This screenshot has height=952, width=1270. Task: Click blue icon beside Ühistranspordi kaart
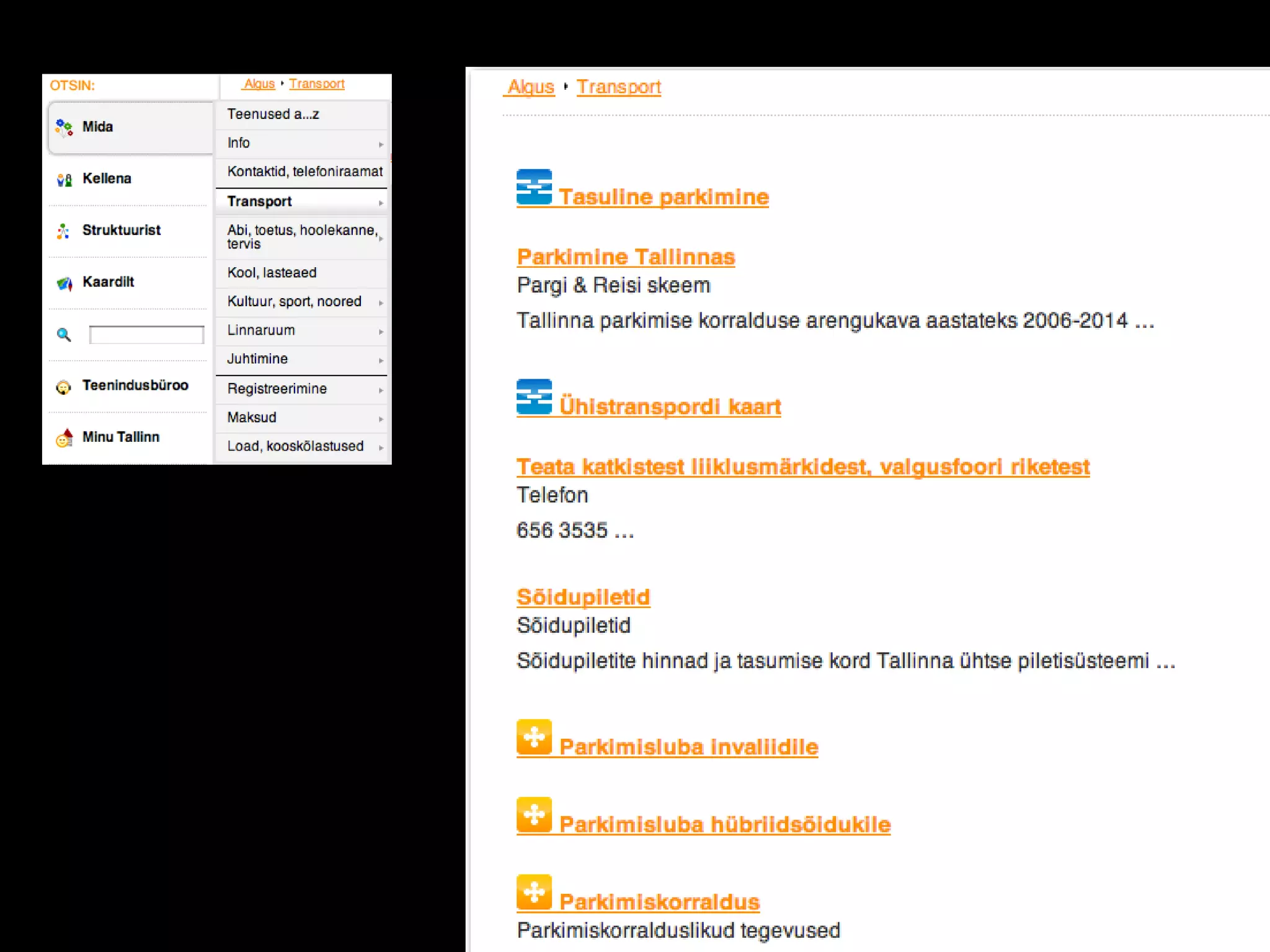(x=534, y=396)
